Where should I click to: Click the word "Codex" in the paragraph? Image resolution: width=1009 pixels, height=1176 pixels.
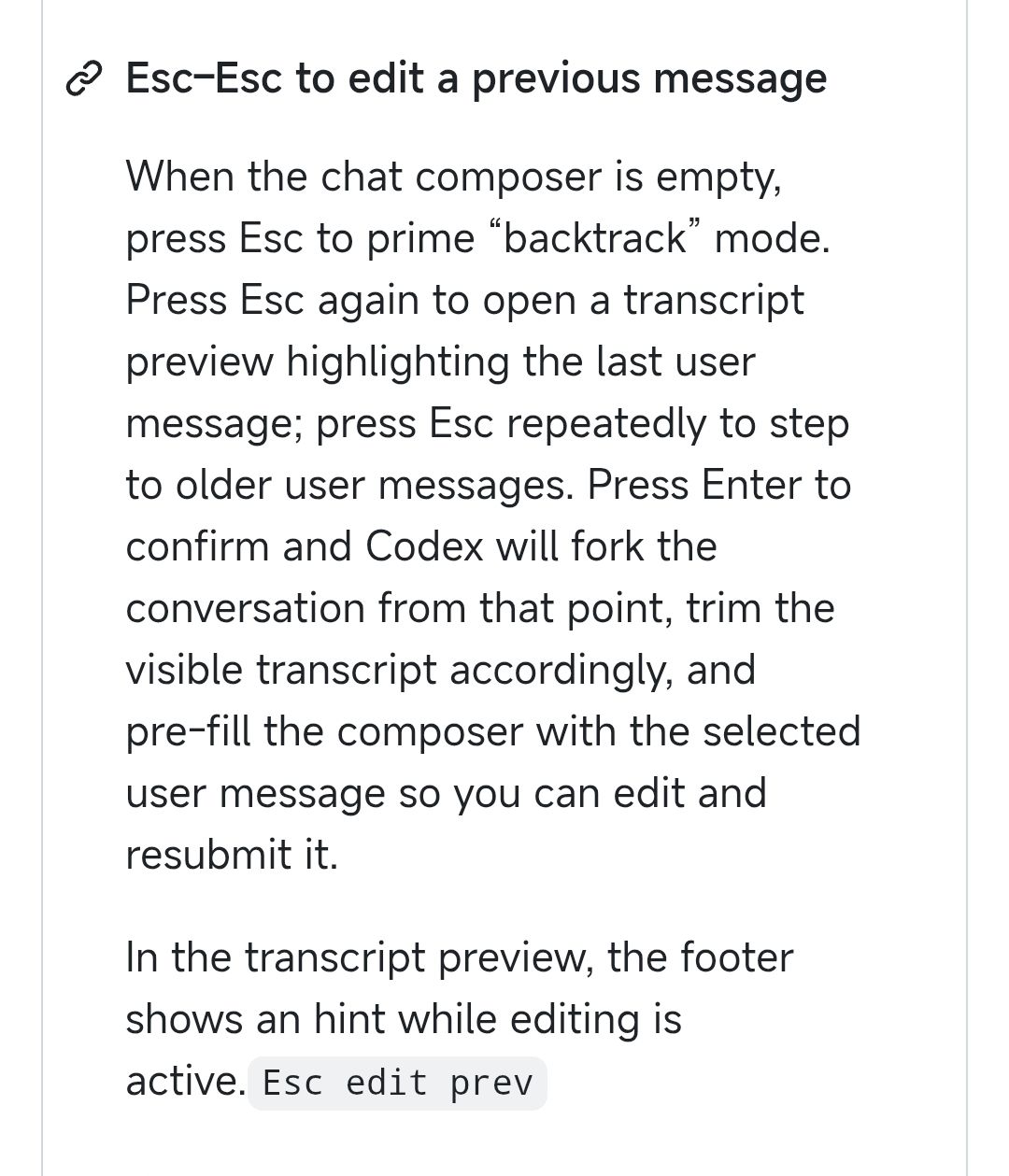pos(424,546)
